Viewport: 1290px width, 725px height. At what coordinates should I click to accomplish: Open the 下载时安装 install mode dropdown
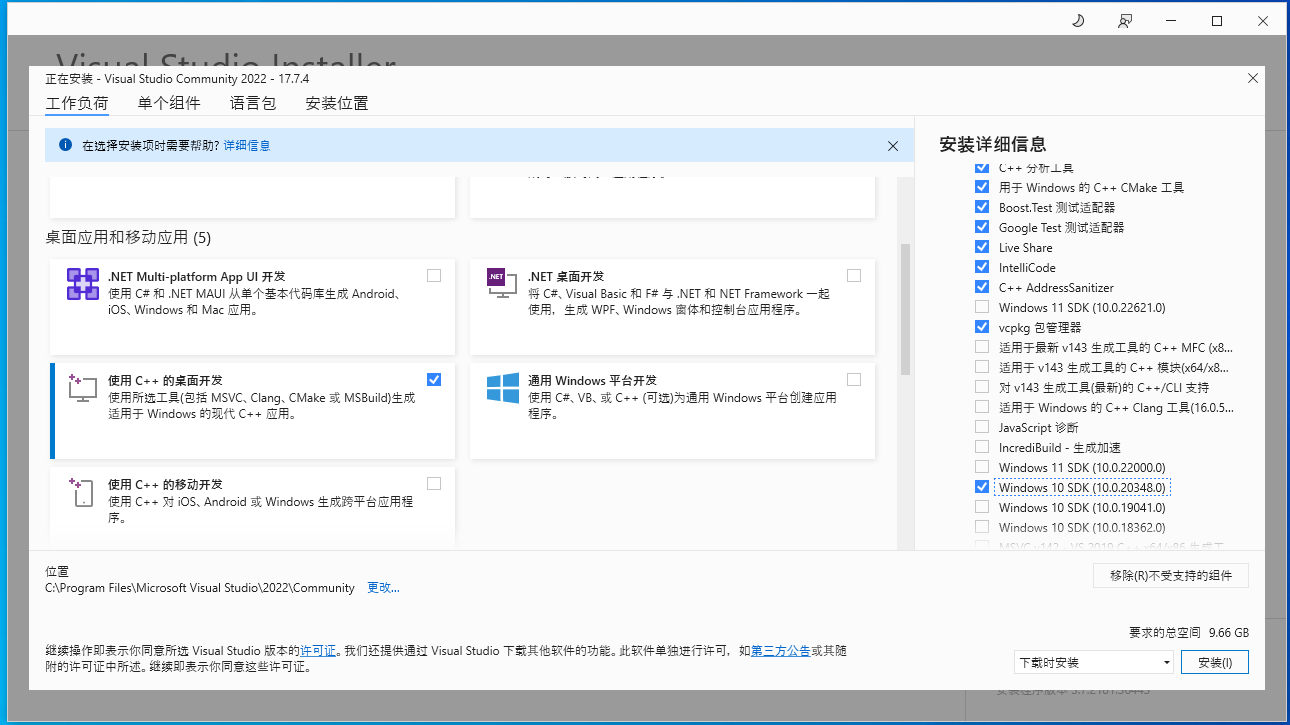pyautogui.click(x=1093, y=662)
